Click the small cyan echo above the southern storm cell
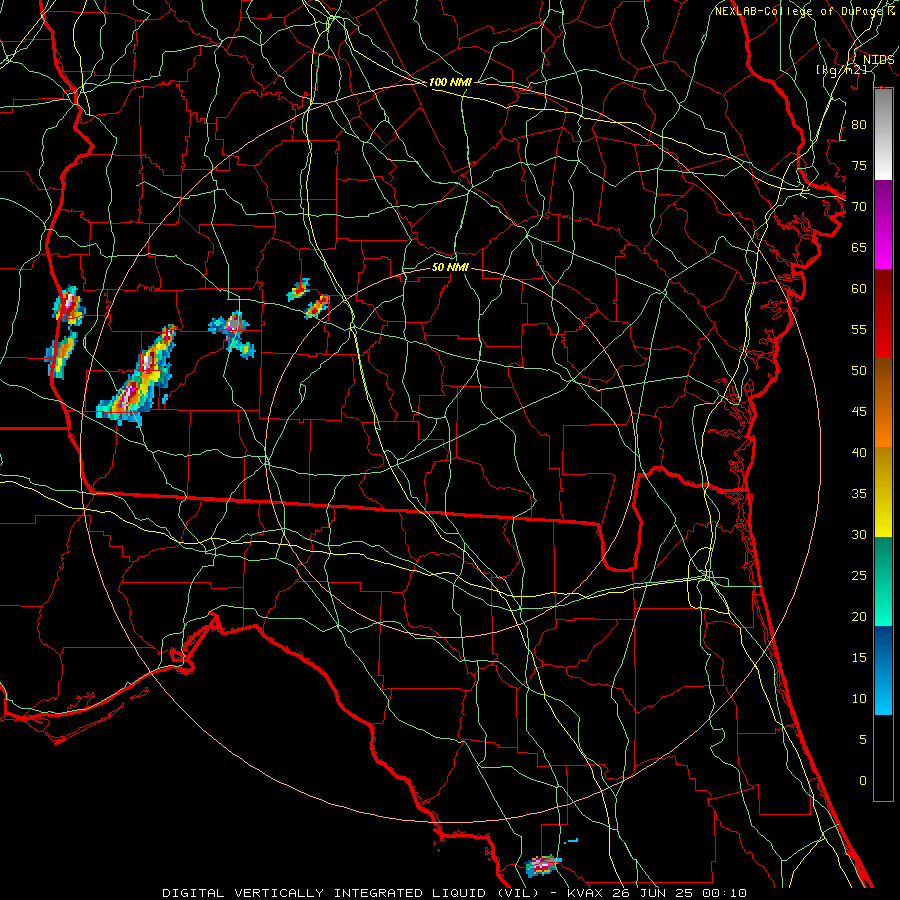The image size is (900, 900). (x=572, y=841)
